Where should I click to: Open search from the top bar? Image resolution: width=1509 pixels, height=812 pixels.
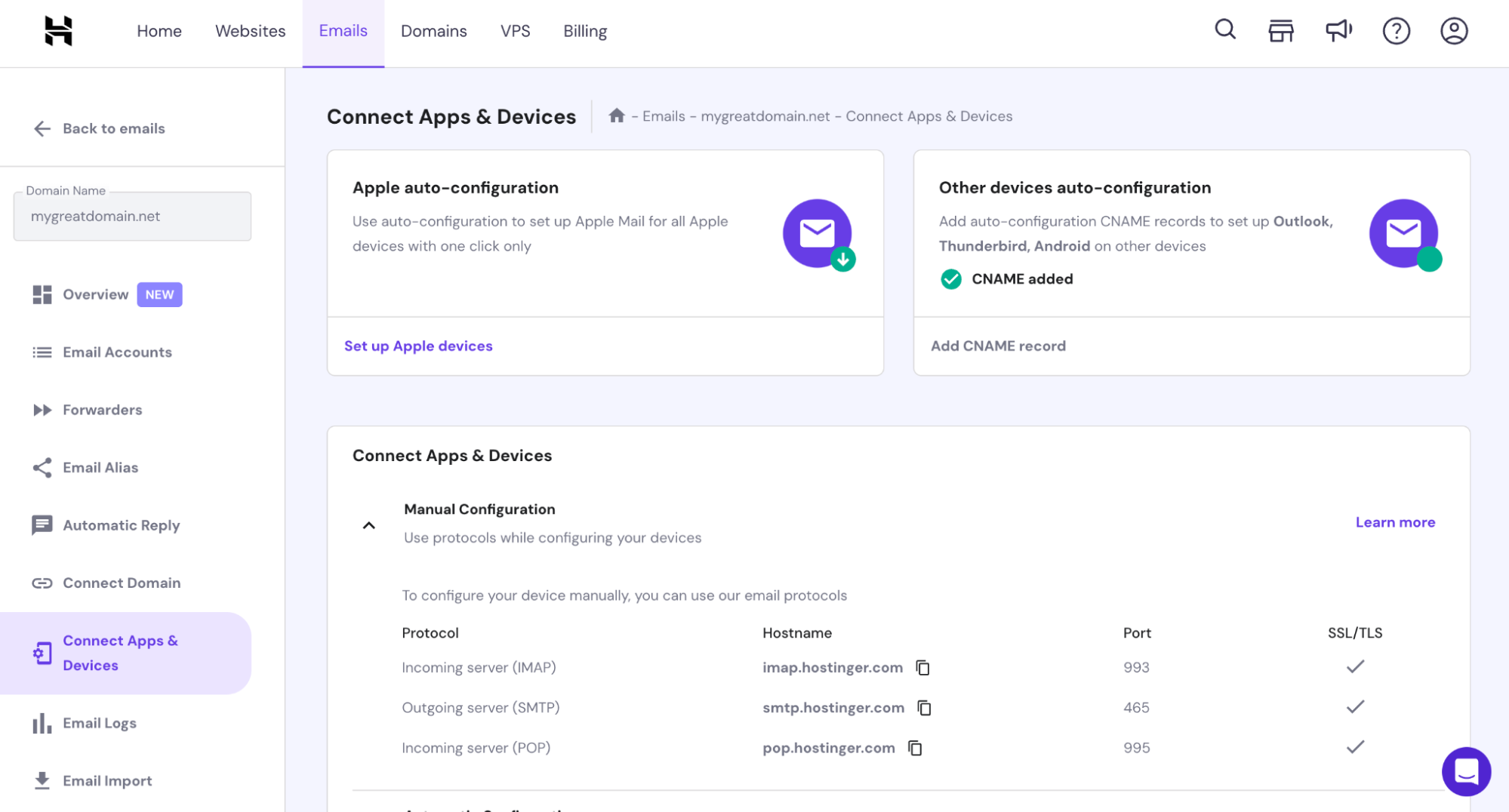point(1224,30)
